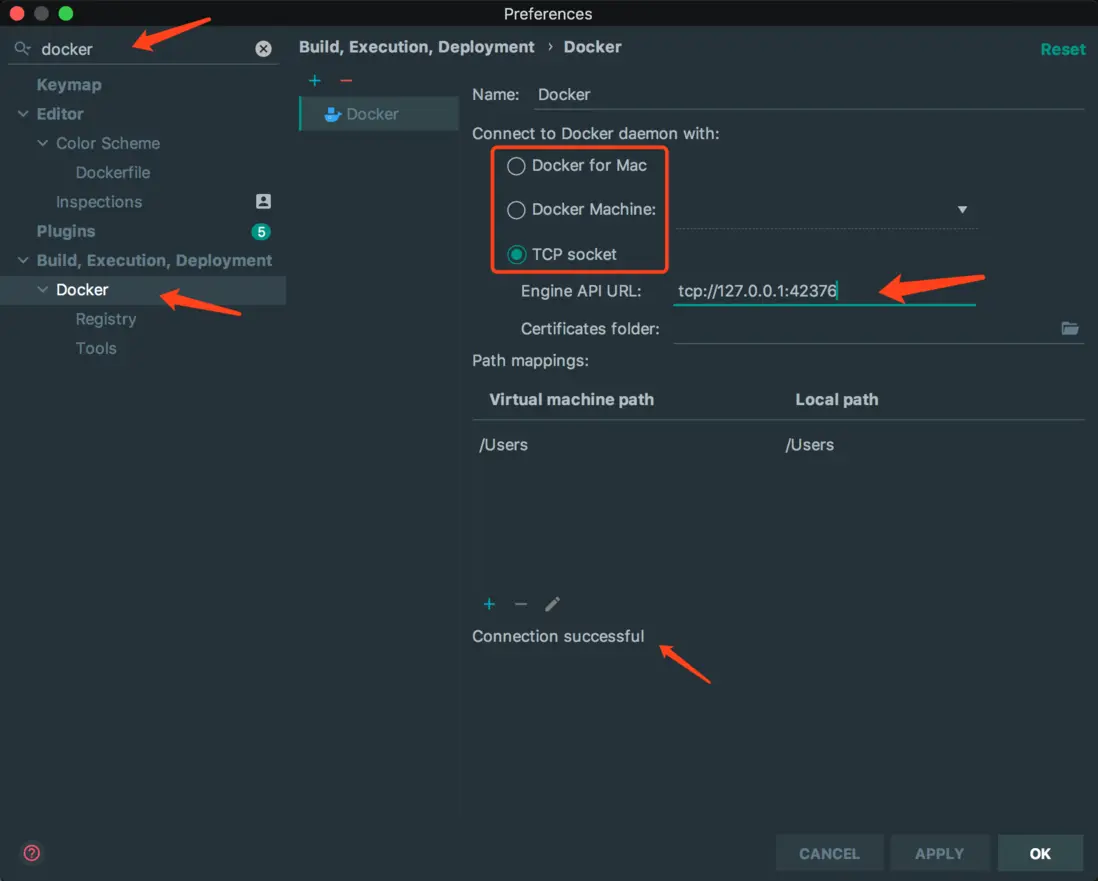This screenshot has height=881, width=1098.
Task: Select the Docker Machine option
Action: coord(582,209)
